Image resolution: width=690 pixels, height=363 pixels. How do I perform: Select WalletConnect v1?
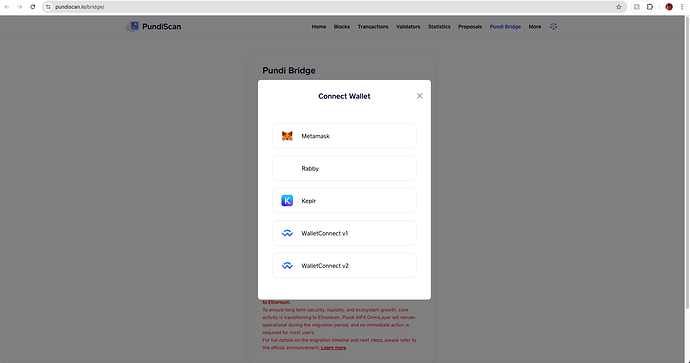(x=344, y=233)
